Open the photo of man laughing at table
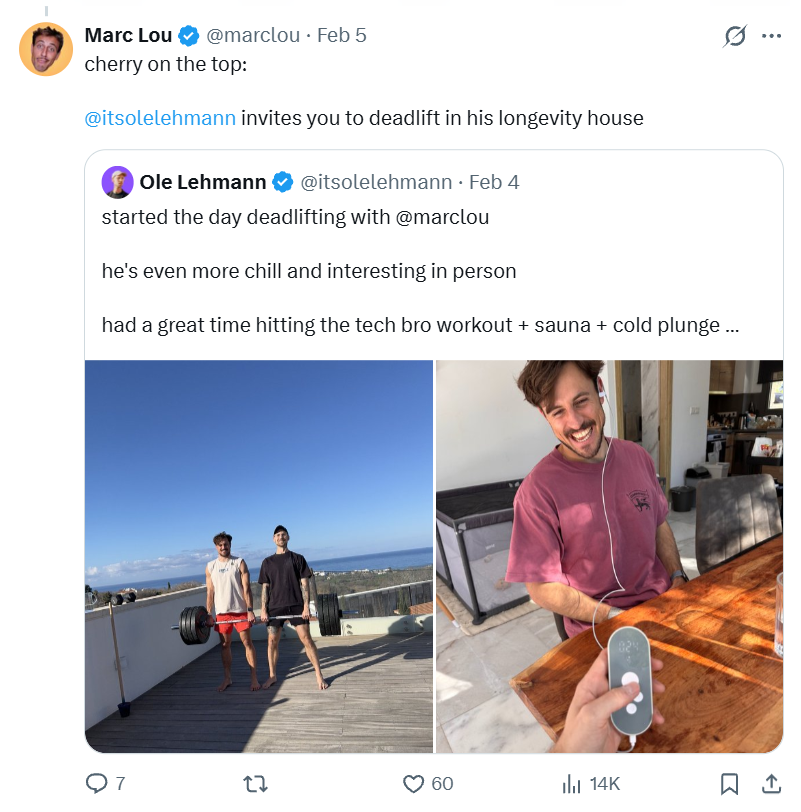Viewport: 801px width, 812px height. 609,556
